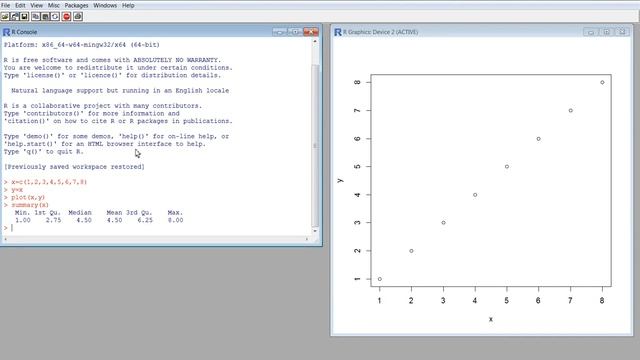Screen dimensions: 640x360
Task: Maximize the R Graphics Device 2 window
Action: (607, 32)
